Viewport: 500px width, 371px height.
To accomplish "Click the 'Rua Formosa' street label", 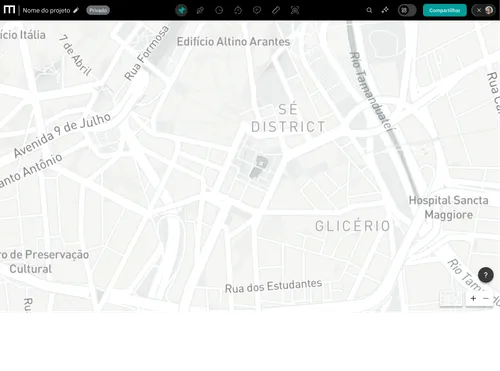I will point(146,53).
